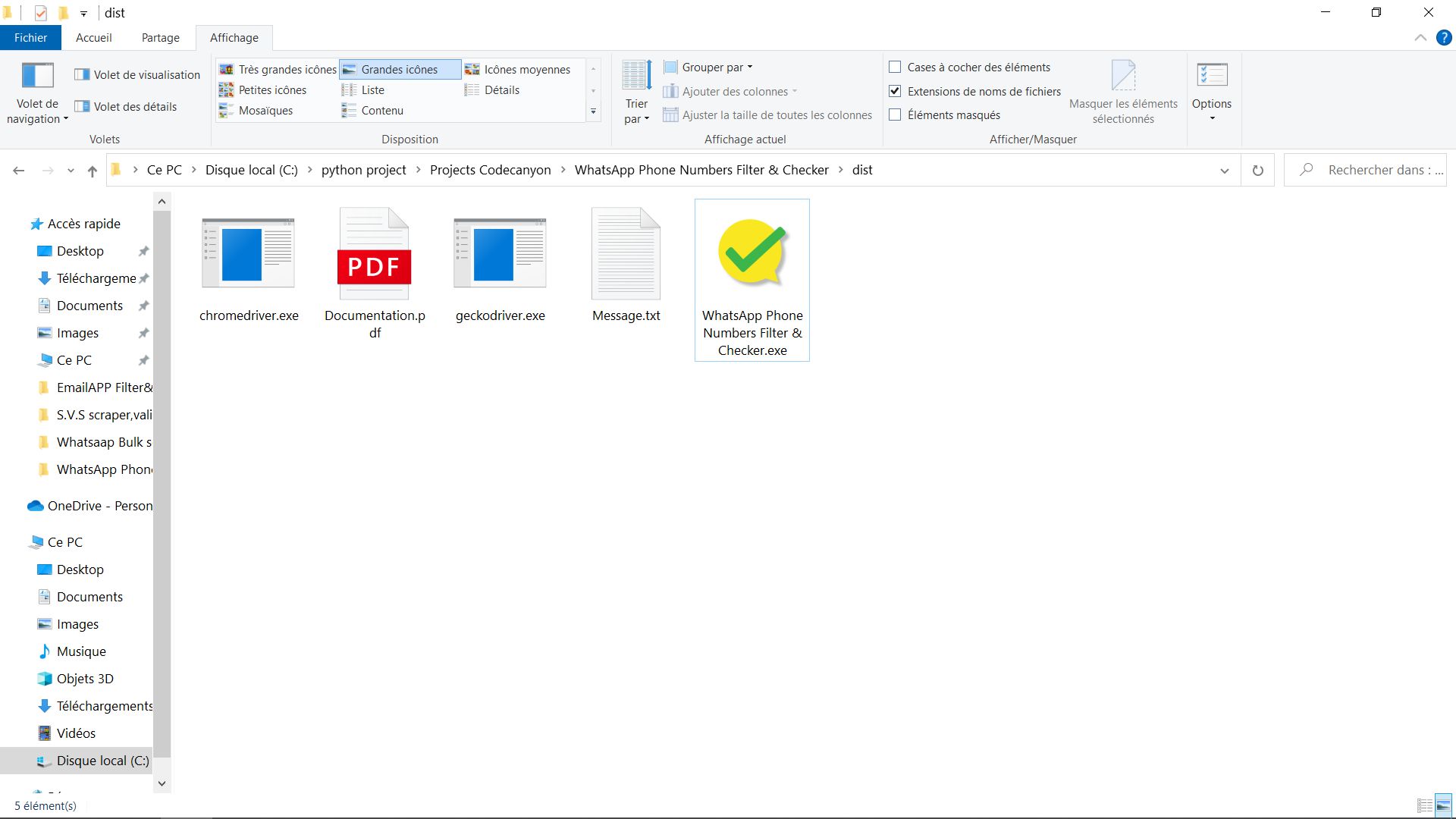Switch to Icônes moyennes view
Image resolution: width=1456 pixels, height=819 pixels.
pos(517,69)
